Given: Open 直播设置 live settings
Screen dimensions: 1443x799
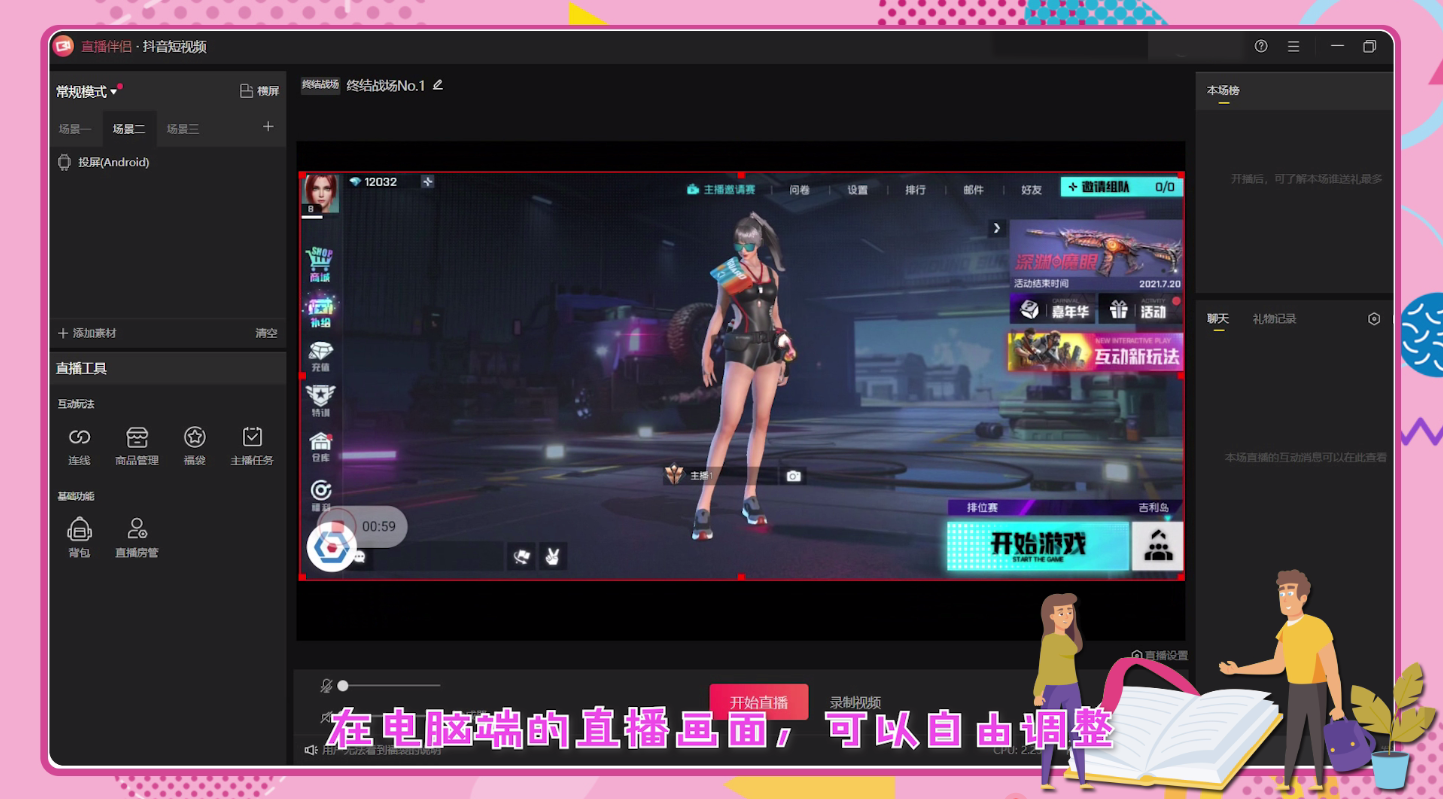Looking at the screenshot, I should (1160, 656).
